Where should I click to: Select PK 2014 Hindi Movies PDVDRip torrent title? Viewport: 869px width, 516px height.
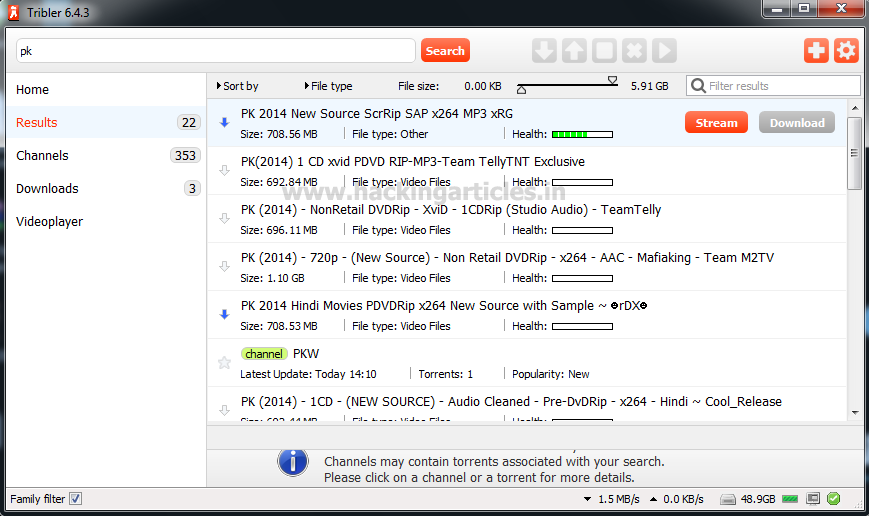[x=444, y=306]
